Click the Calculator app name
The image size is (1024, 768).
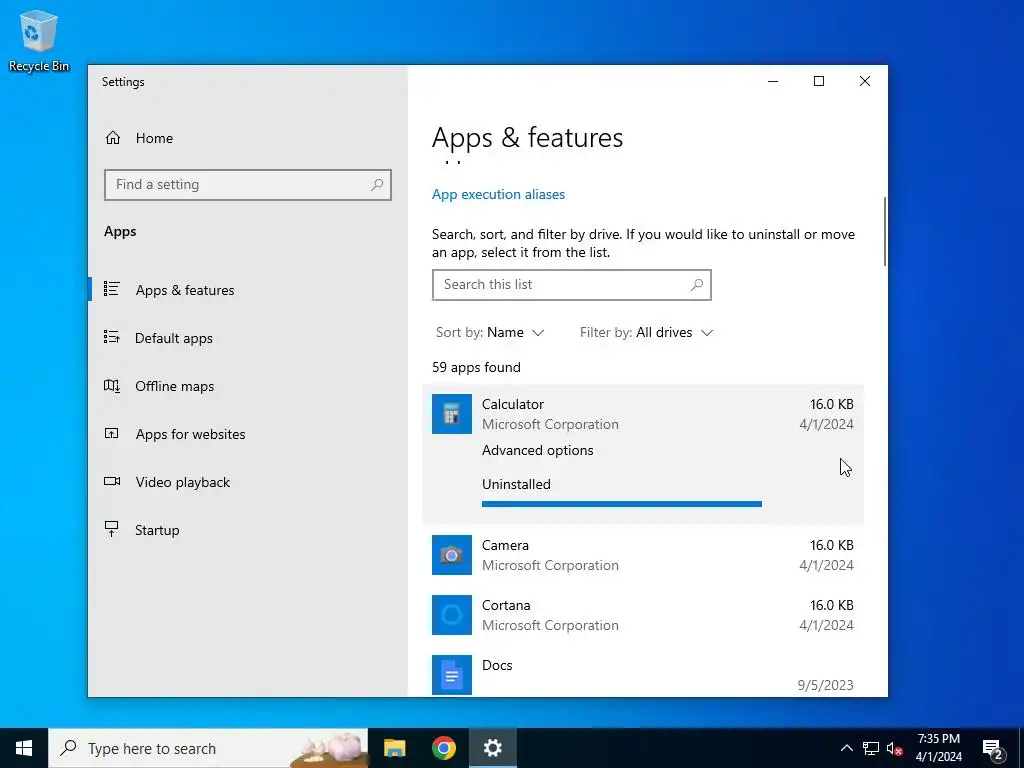point(513,404)
